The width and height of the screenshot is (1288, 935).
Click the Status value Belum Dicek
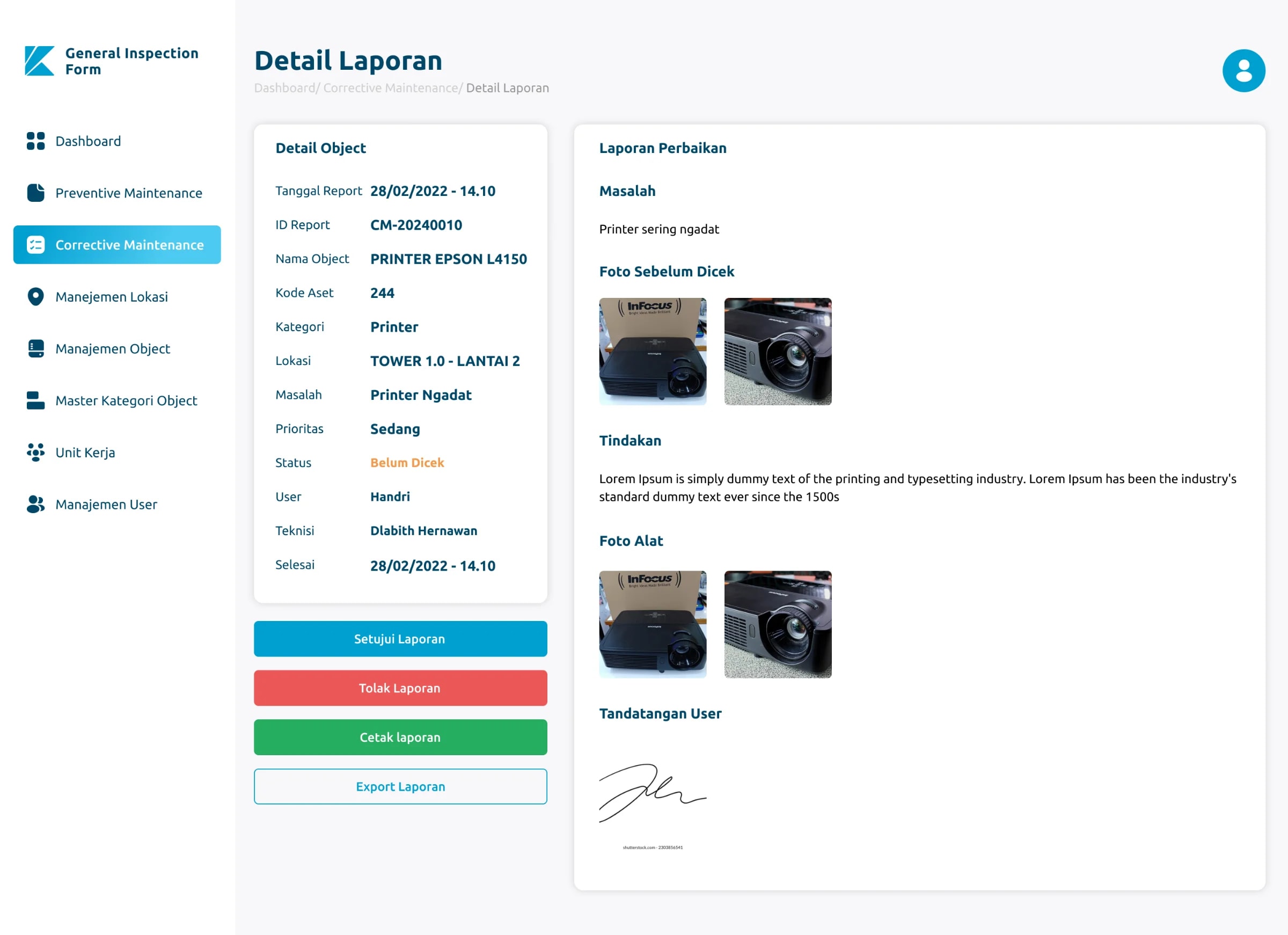click(407, 463)
